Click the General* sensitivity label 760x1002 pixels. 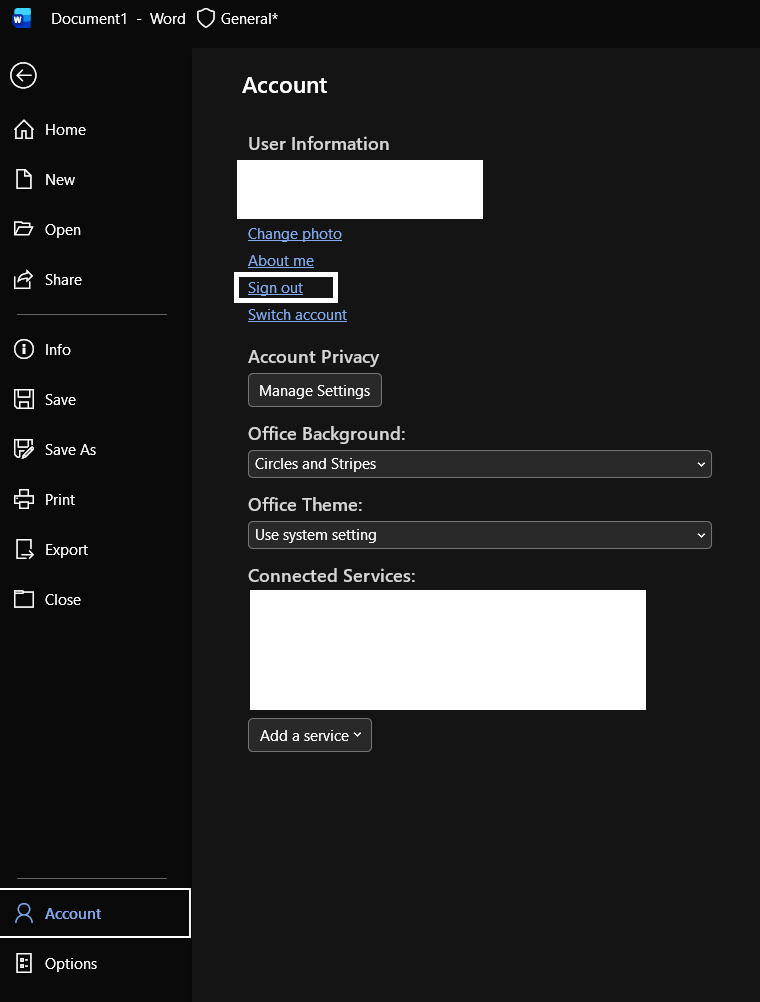(x=249, y=19)
